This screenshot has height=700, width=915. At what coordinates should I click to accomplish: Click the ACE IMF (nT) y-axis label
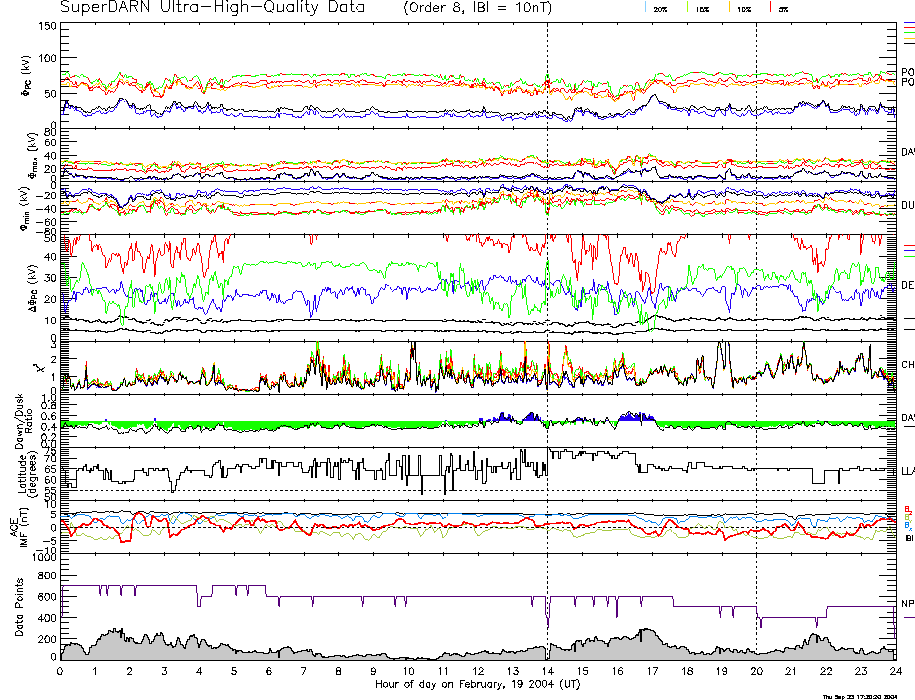click(x=22, y=527)
